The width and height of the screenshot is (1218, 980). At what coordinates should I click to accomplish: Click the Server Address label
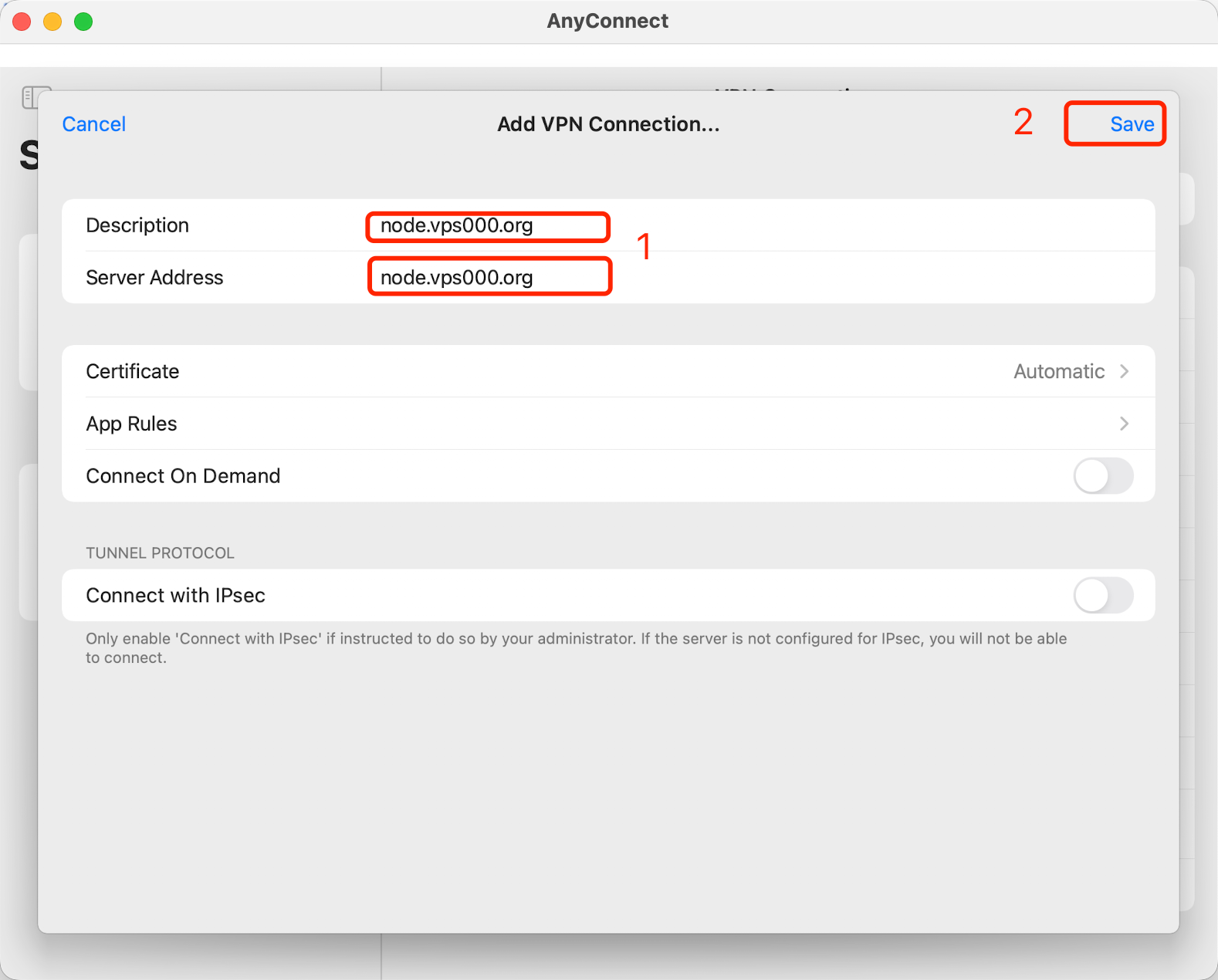pos(154,278)
